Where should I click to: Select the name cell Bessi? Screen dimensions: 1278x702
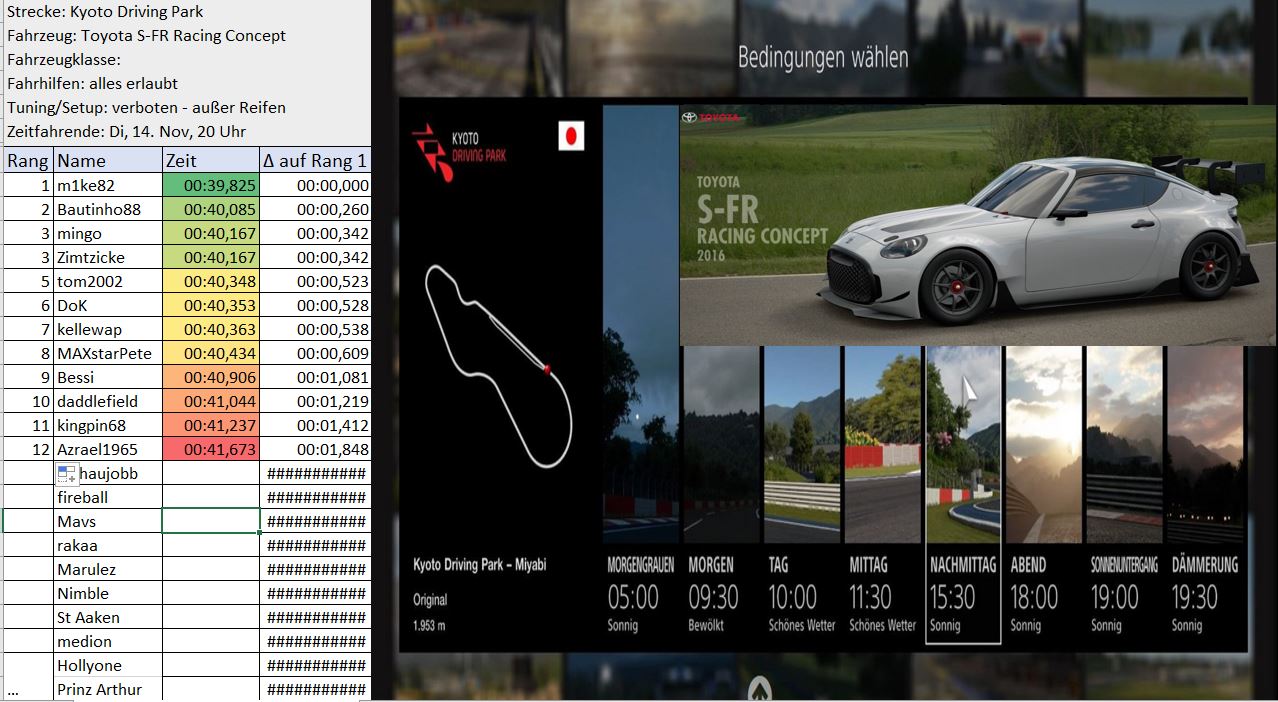coord(108,377)
